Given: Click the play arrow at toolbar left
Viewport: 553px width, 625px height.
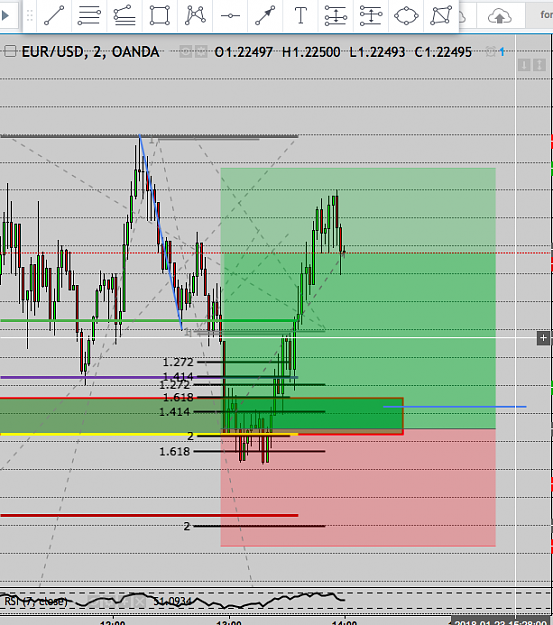Looking at the screenshot, I should coord(6,16).
